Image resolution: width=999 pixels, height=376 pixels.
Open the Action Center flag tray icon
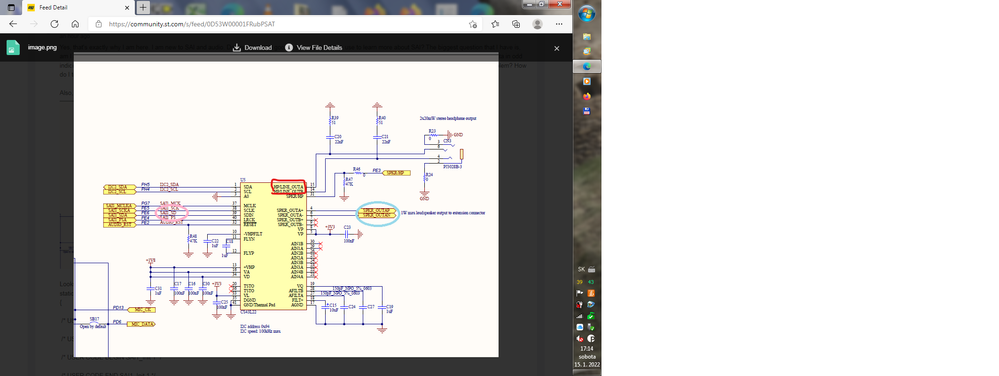click(x=580, y=293)
